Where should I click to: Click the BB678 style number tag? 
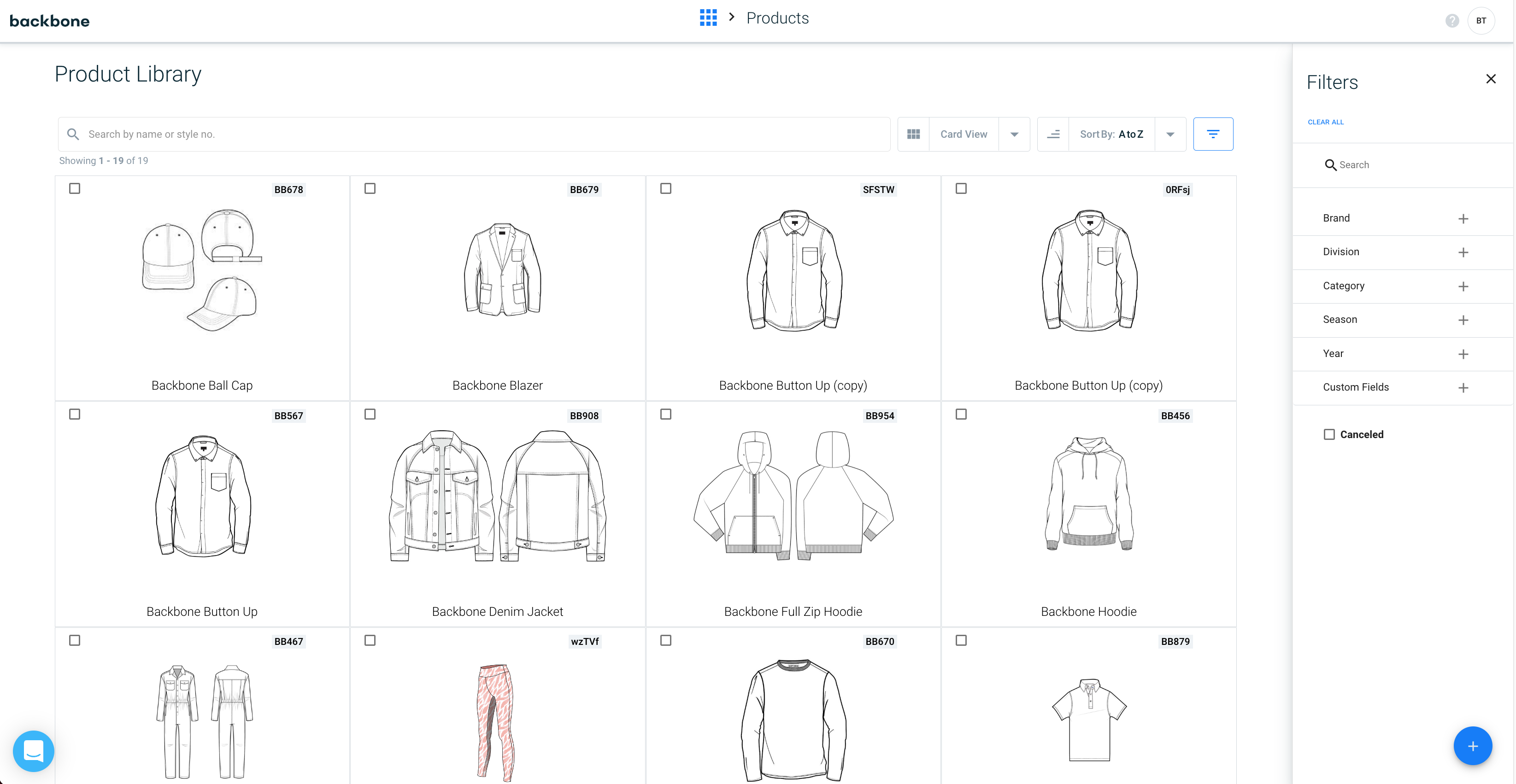pyautogui.click(x=288, y=190)
